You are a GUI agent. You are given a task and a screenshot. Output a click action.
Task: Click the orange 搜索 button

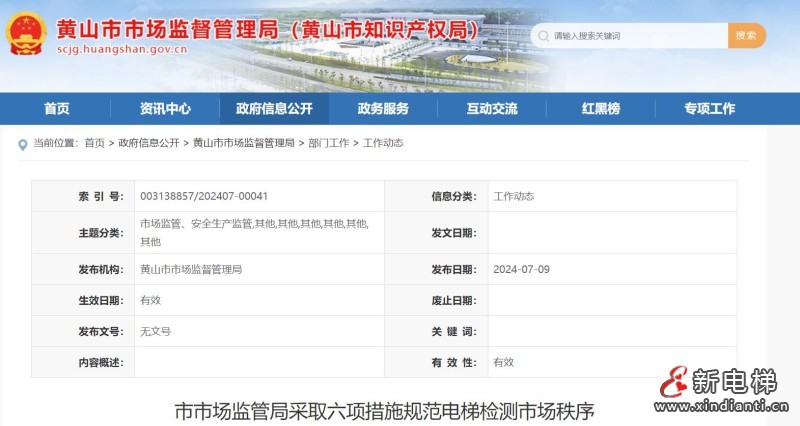pos(746,36)
